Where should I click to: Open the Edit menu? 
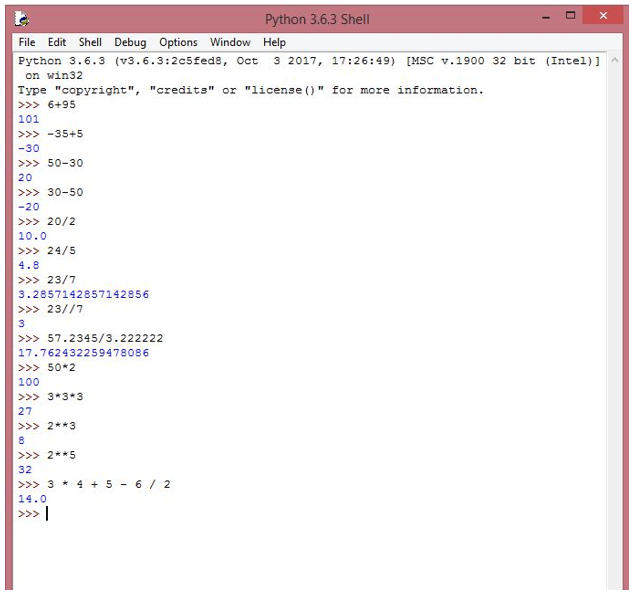pos(57,42)
